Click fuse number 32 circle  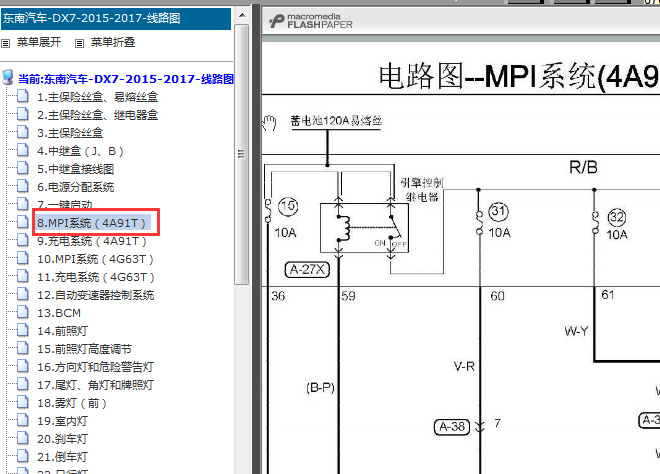coord(617,217)
